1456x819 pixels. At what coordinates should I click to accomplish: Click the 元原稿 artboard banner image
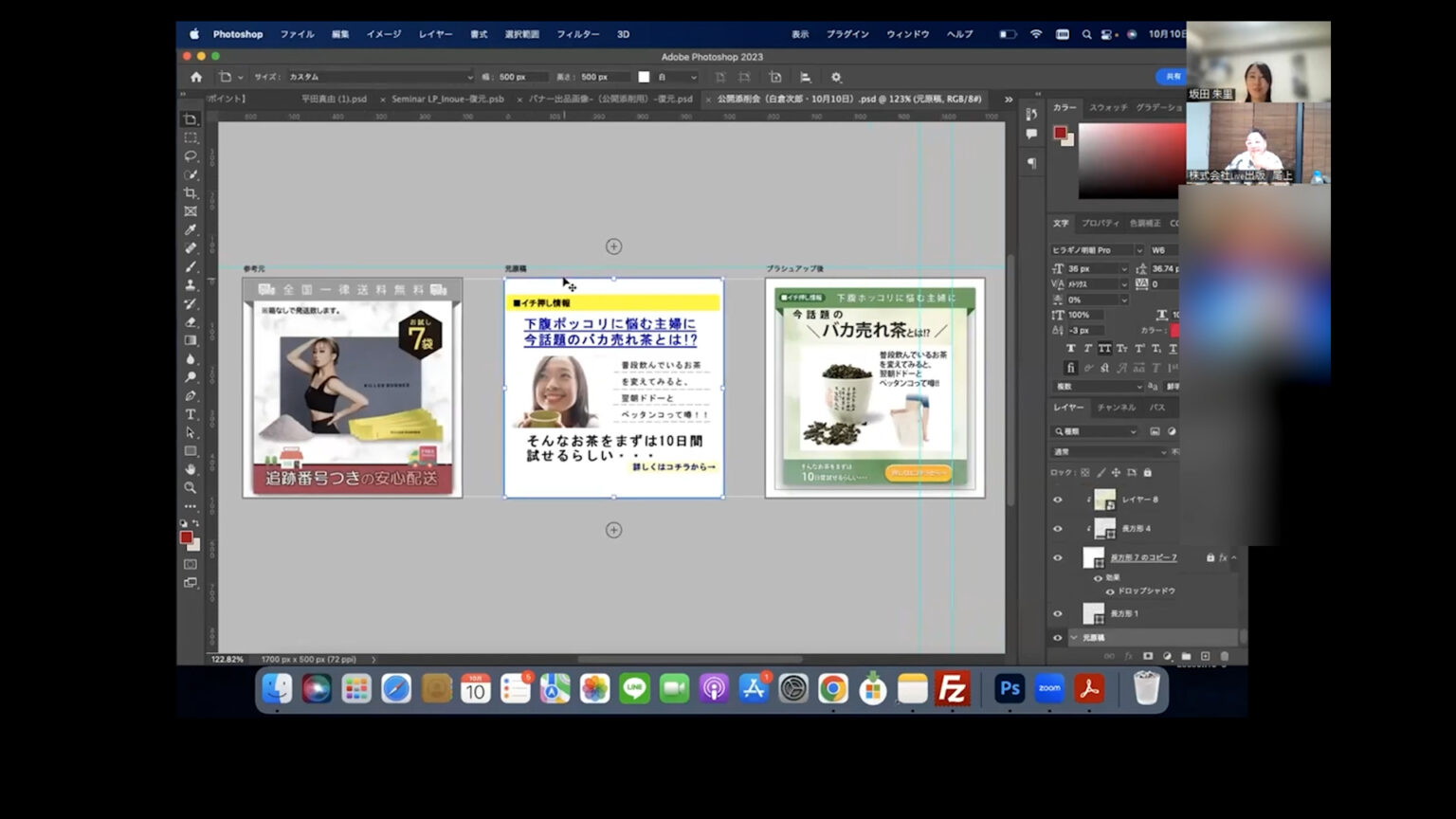(613, 388)
